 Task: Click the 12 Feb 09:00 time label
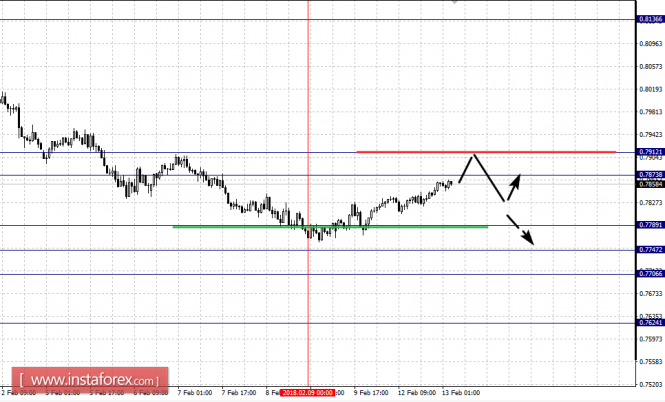pos(416,393)
